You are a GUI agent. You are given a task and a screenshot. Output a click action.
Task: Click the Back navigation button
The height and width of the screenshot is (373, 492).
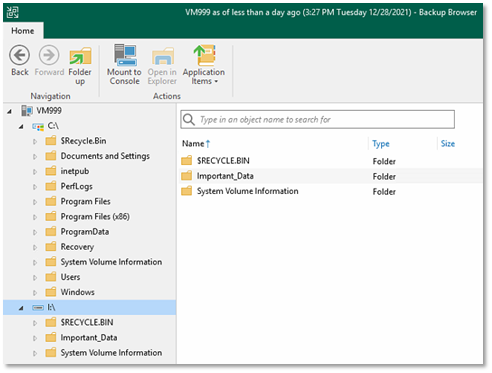(20, 61)
